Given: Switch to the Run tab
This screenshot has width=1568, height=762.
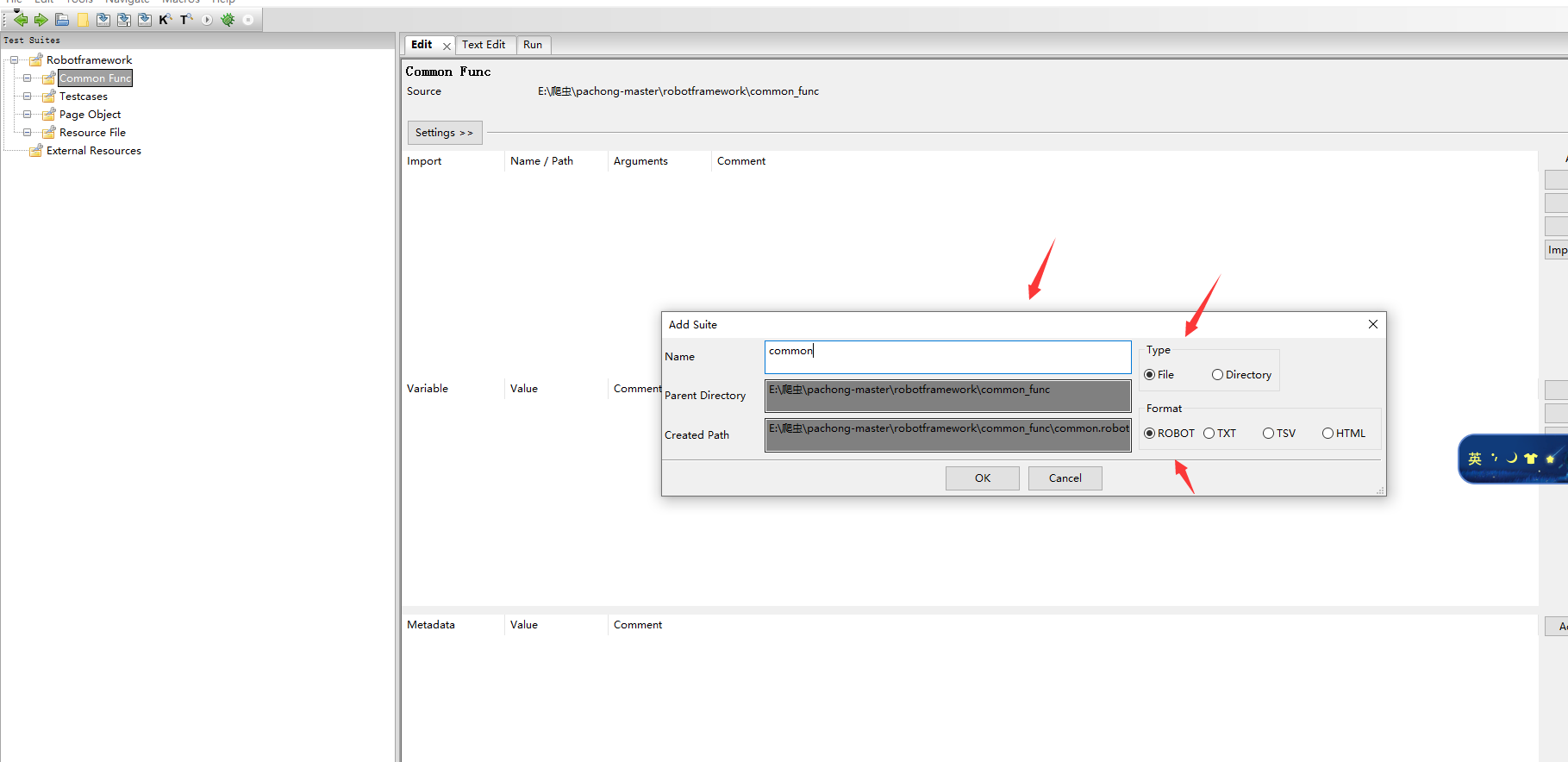Looking at the screenshot, I should point(533,45).
